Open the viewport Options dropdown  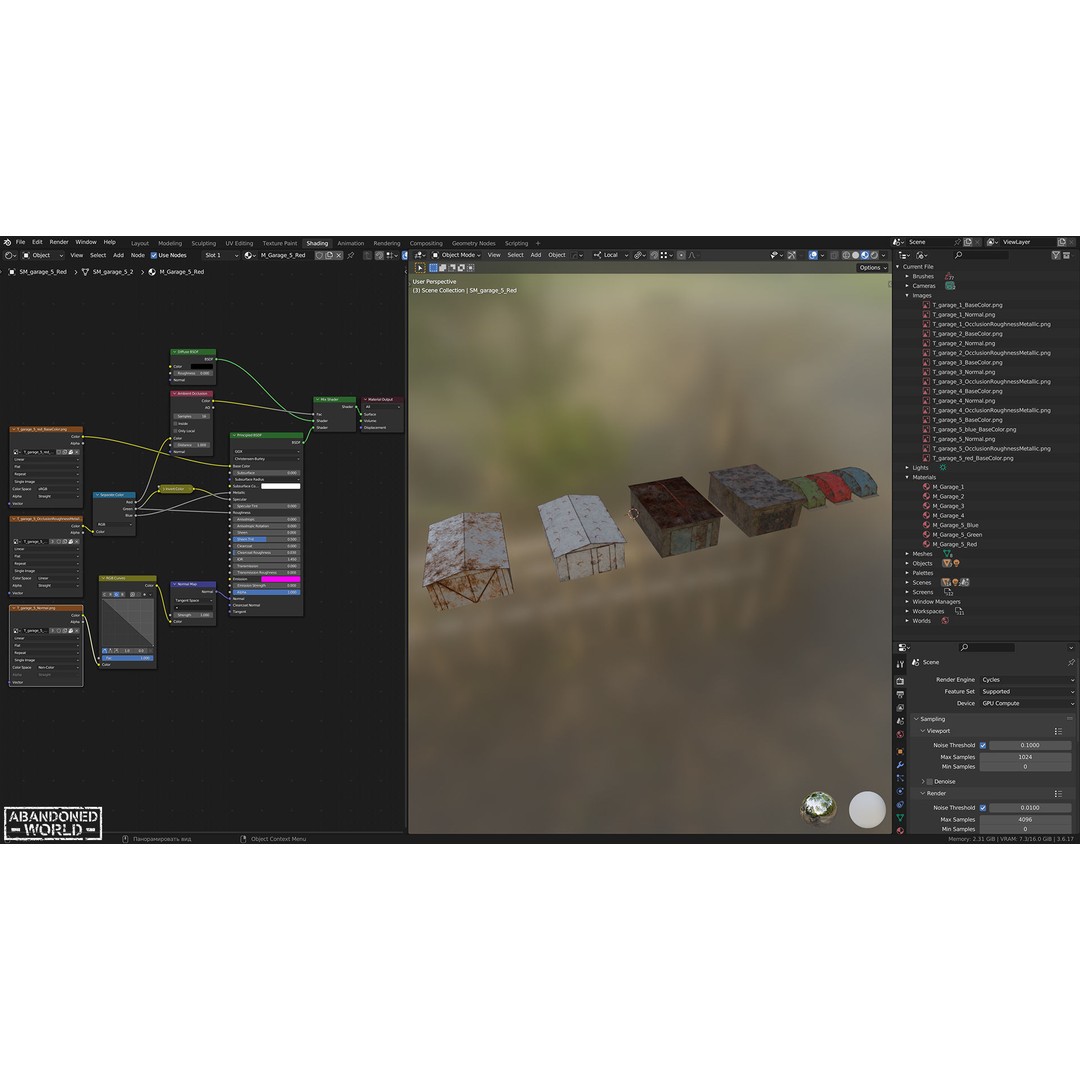click(873, 268)
